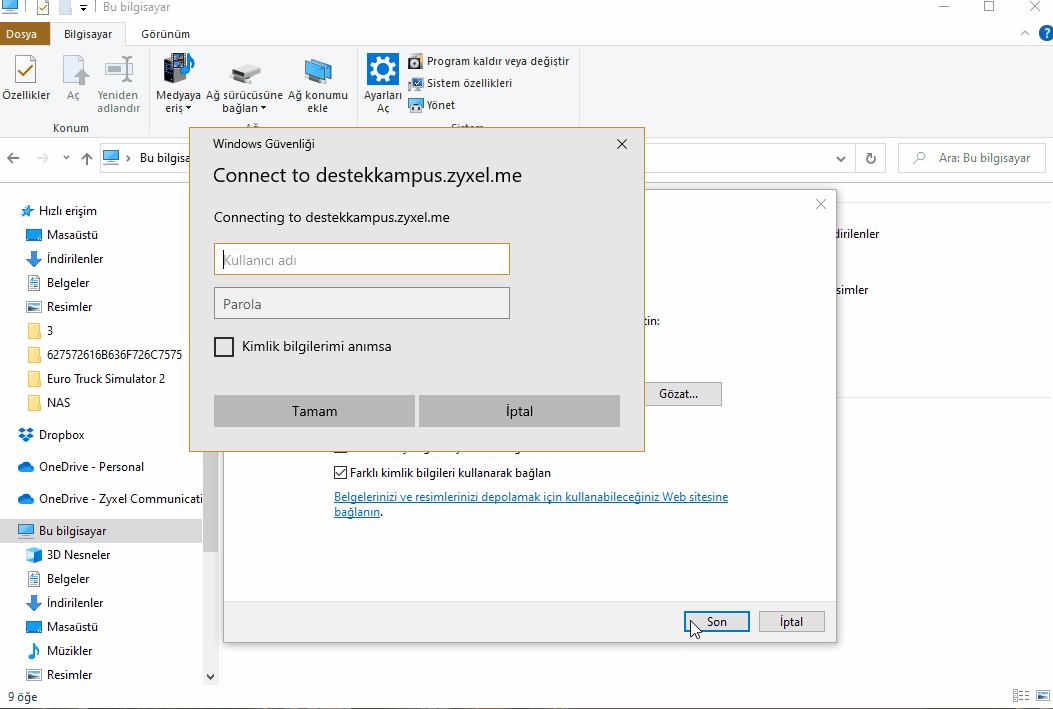
Task: Open Ağ sürücüsüne bağlan dropdown arrow
Action: pos(263,108)
